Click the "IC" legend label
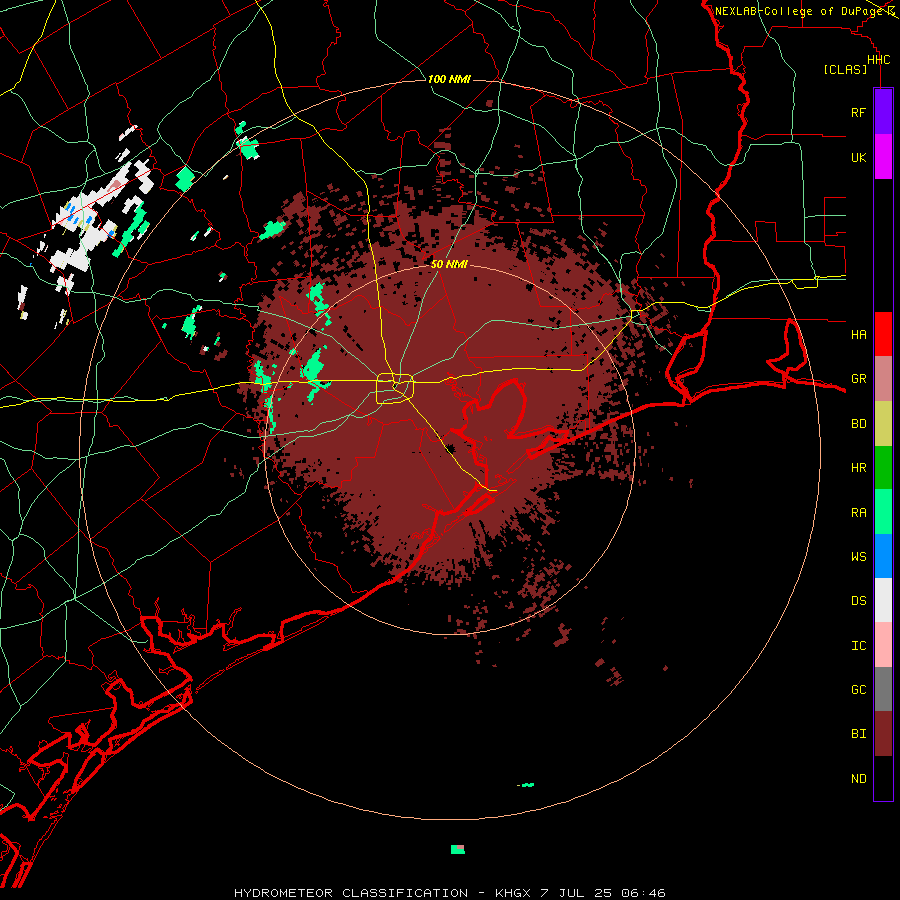900x900 pixels. [858, 646]
